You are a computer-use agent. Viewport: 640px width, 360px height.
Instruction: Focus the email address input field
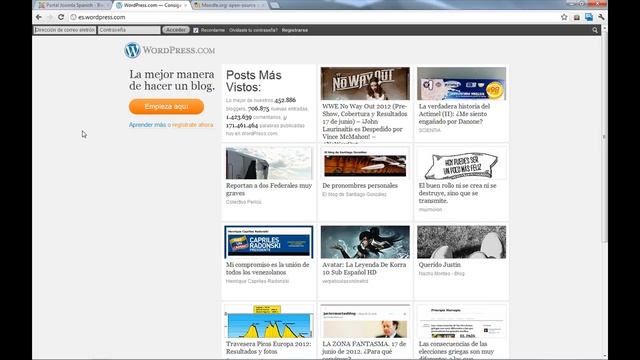point(65,30)
